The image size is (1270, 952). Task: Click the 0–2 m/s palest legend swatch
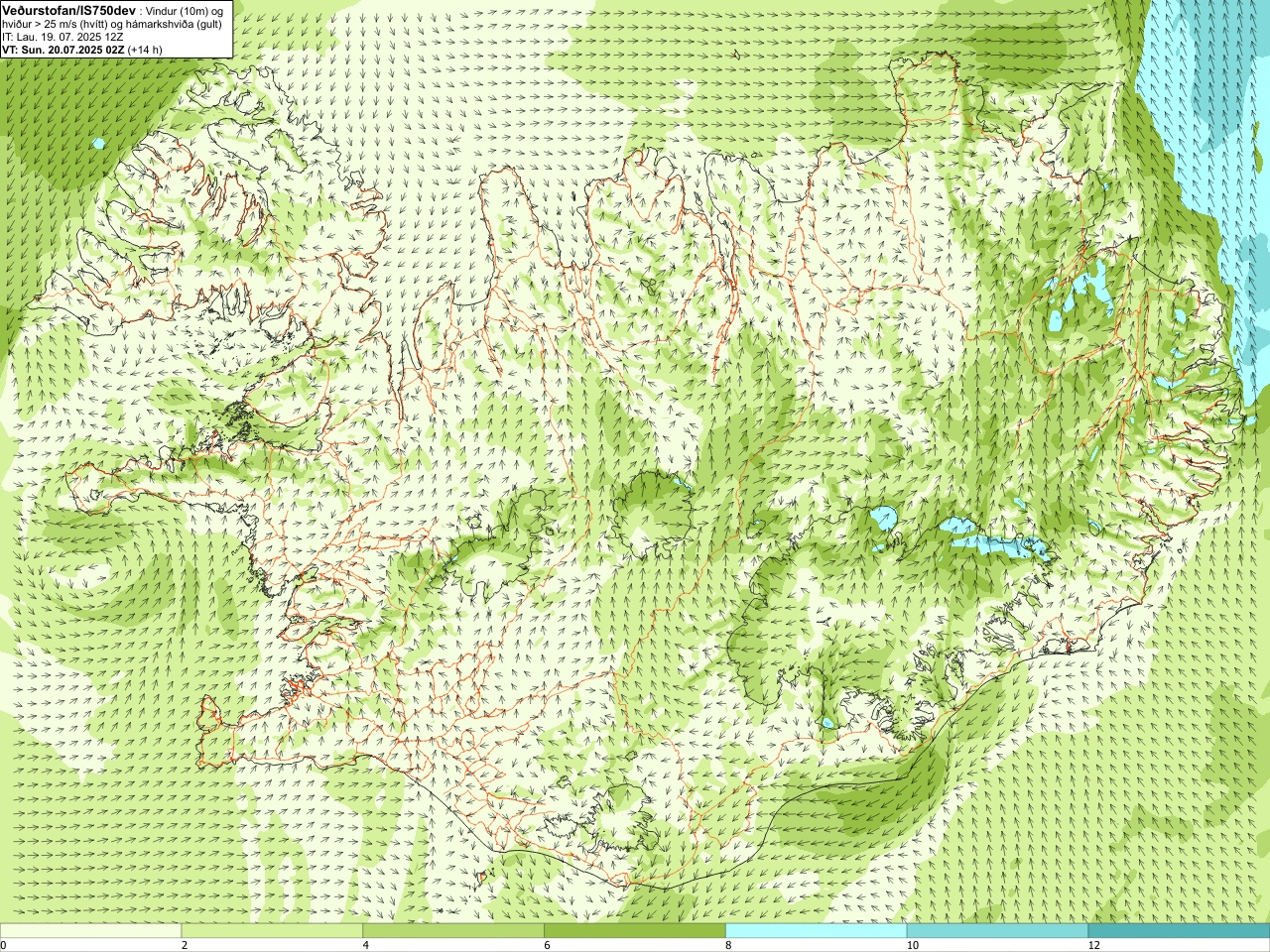point(90,931)
